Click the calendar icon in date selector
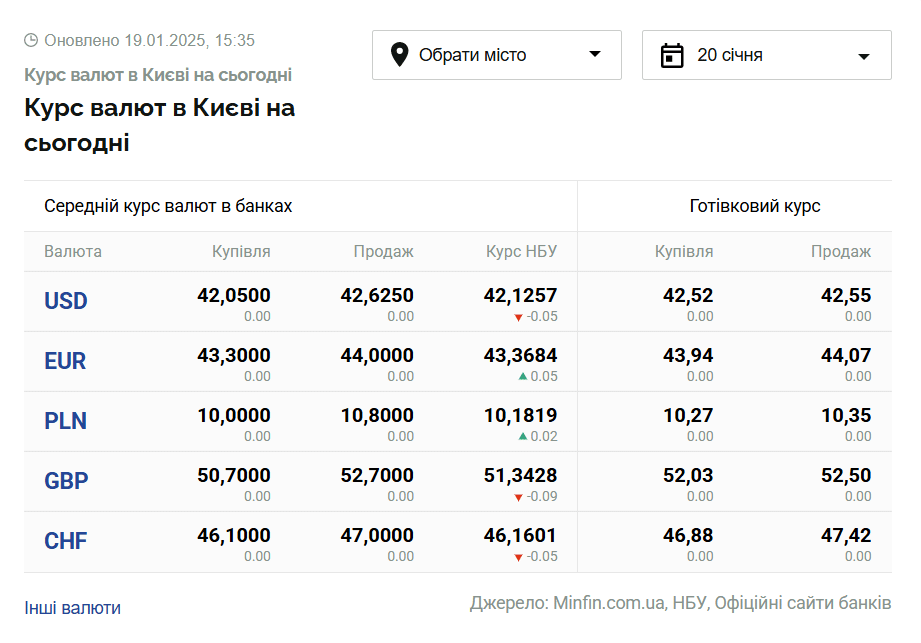Viewport: 921px width, 643px height. coord(672,55)
